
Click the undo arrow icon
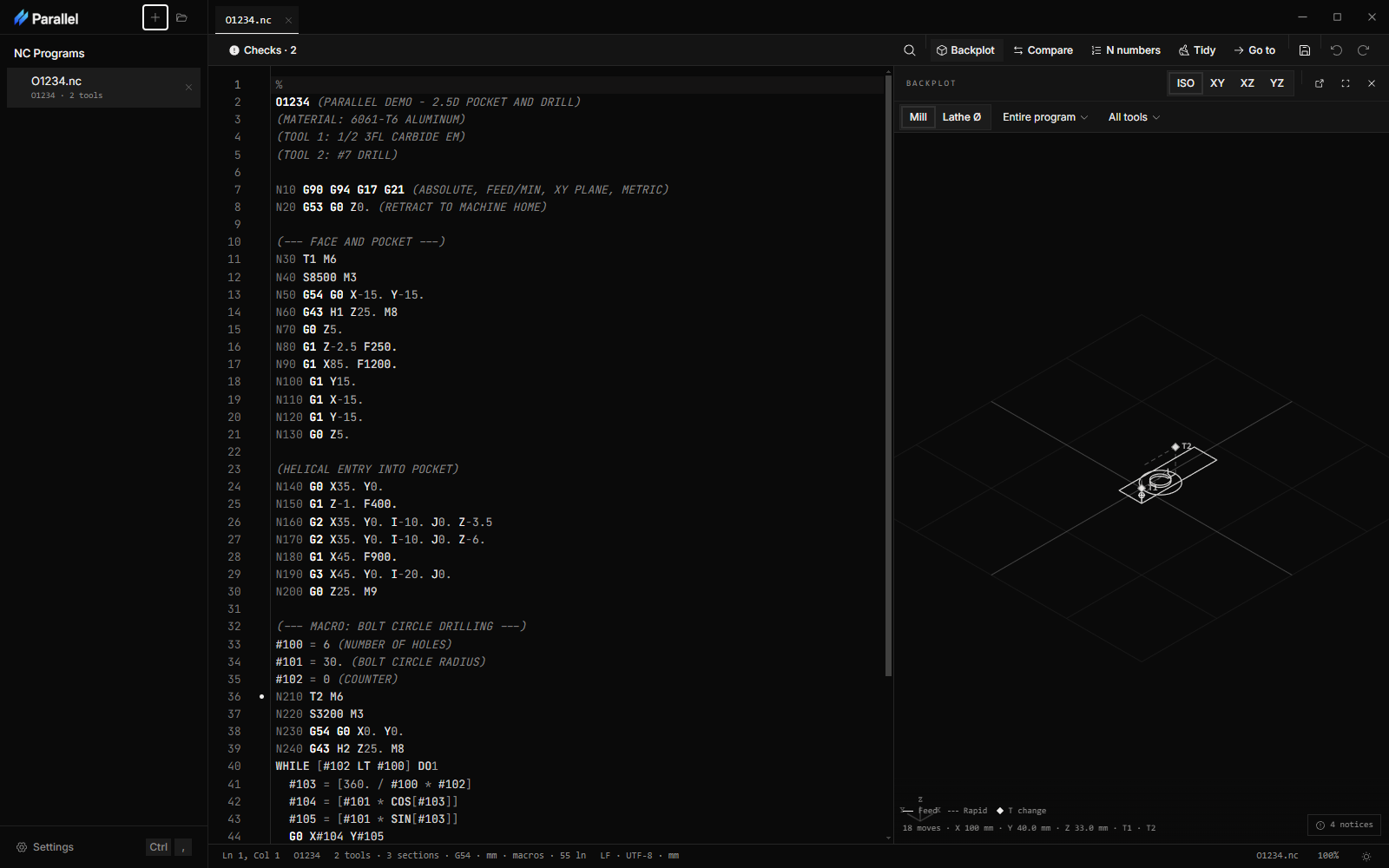point(1337,50)
